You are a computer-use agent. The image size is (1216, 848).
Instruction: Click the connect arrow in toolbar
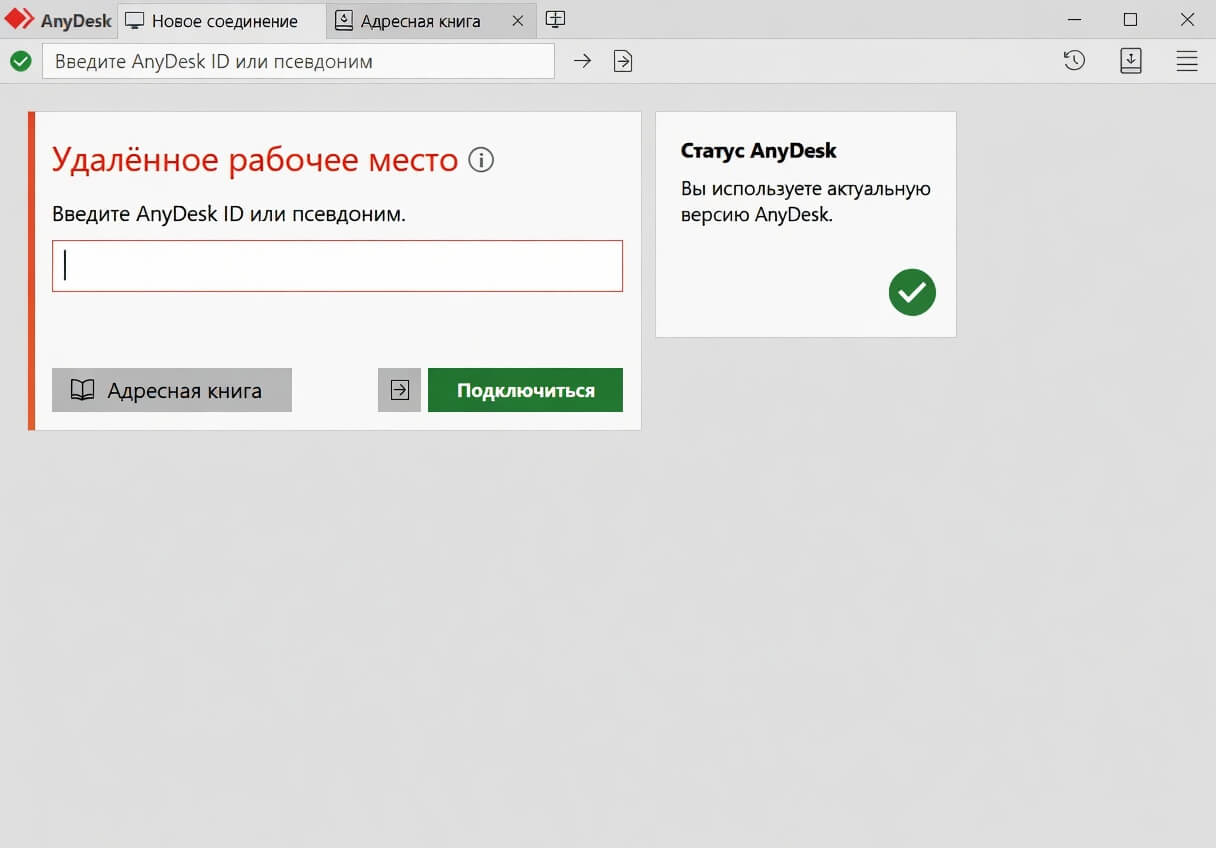[582, 61]
